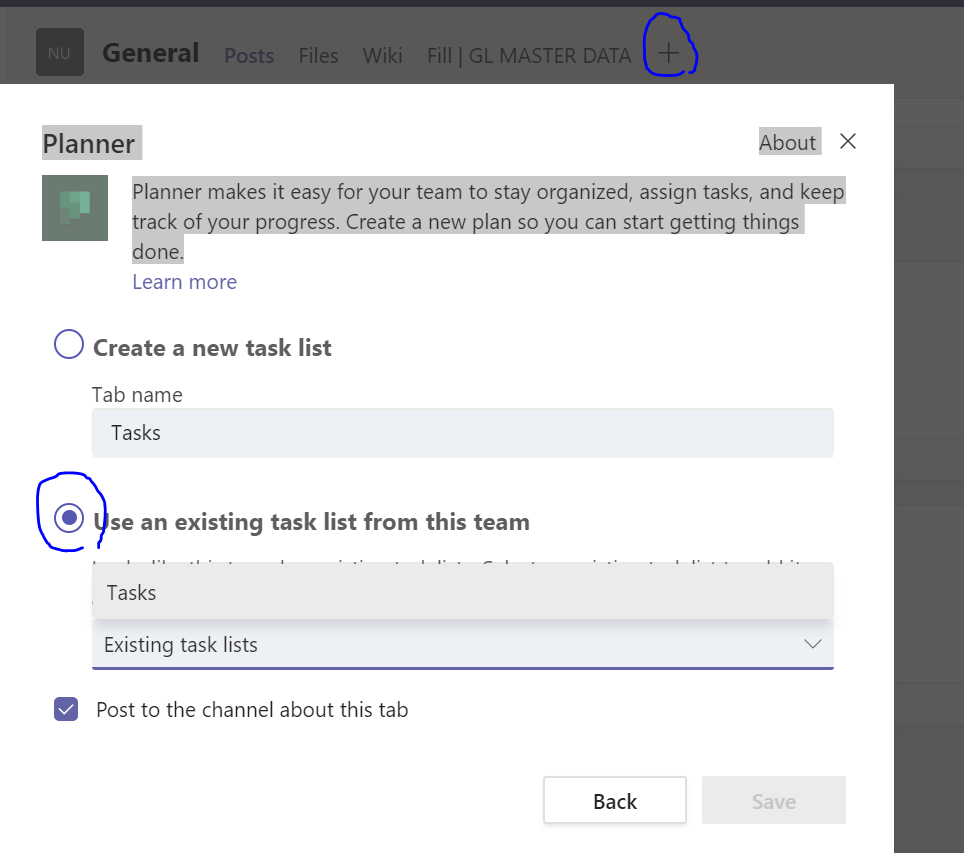Choose Tasks from the dropdown list
Viewport: 964px width, 853px height.
coord(462,592)
